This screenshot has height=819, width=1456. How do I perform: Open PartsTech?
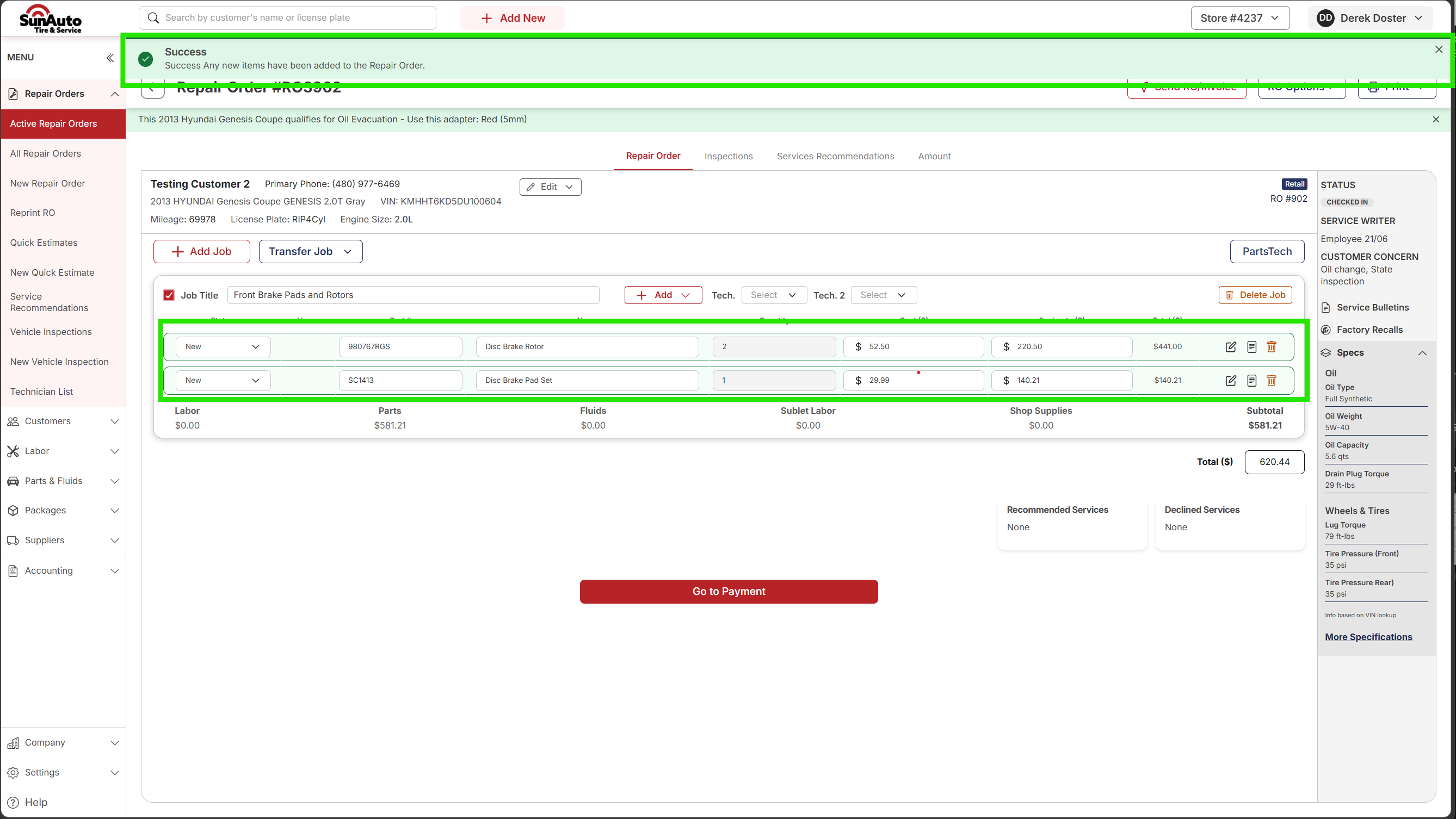[1267, 252]
